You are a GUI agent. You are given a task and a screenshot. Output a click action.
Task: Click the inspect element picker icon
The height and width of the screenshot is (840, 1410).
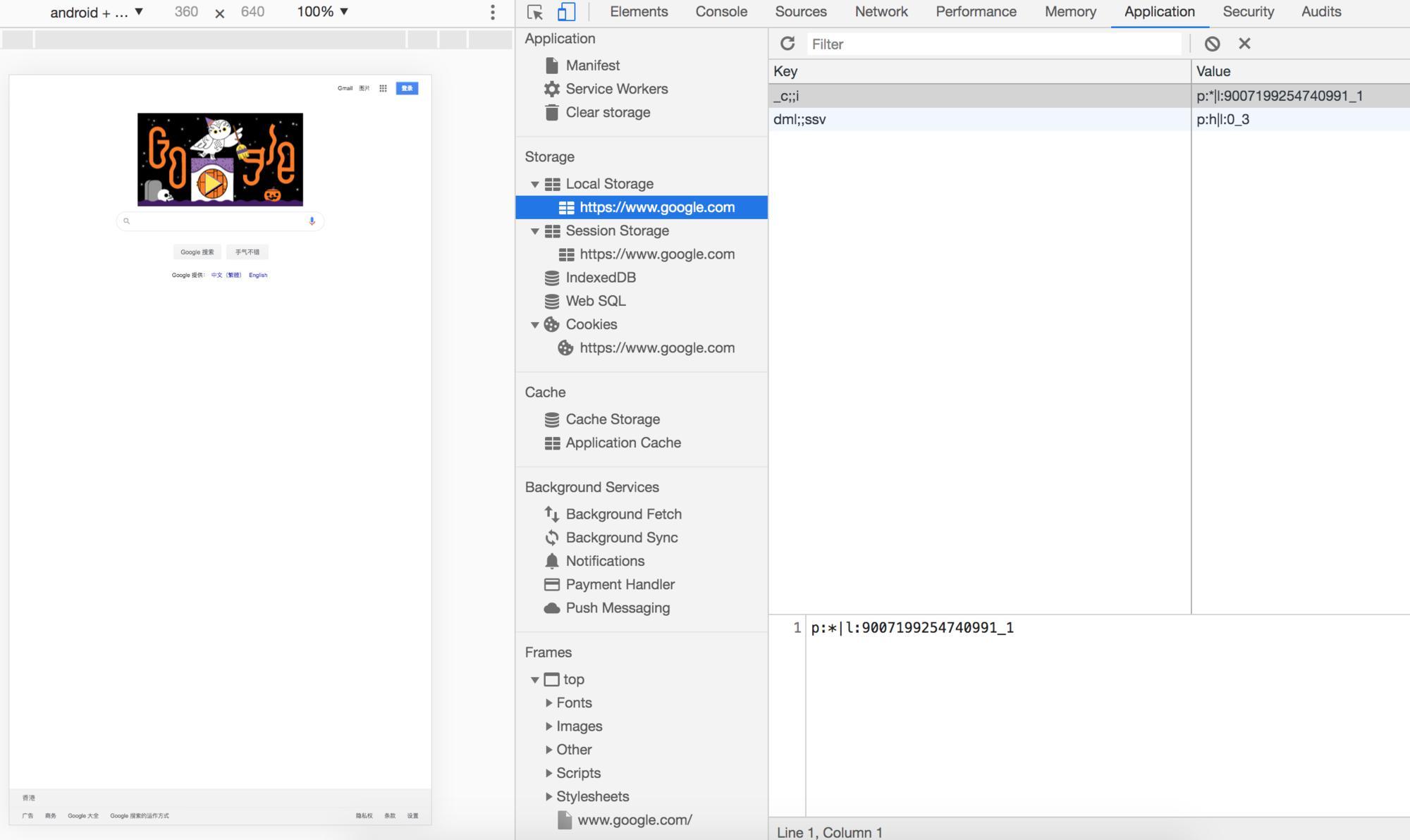coord(534,12)
